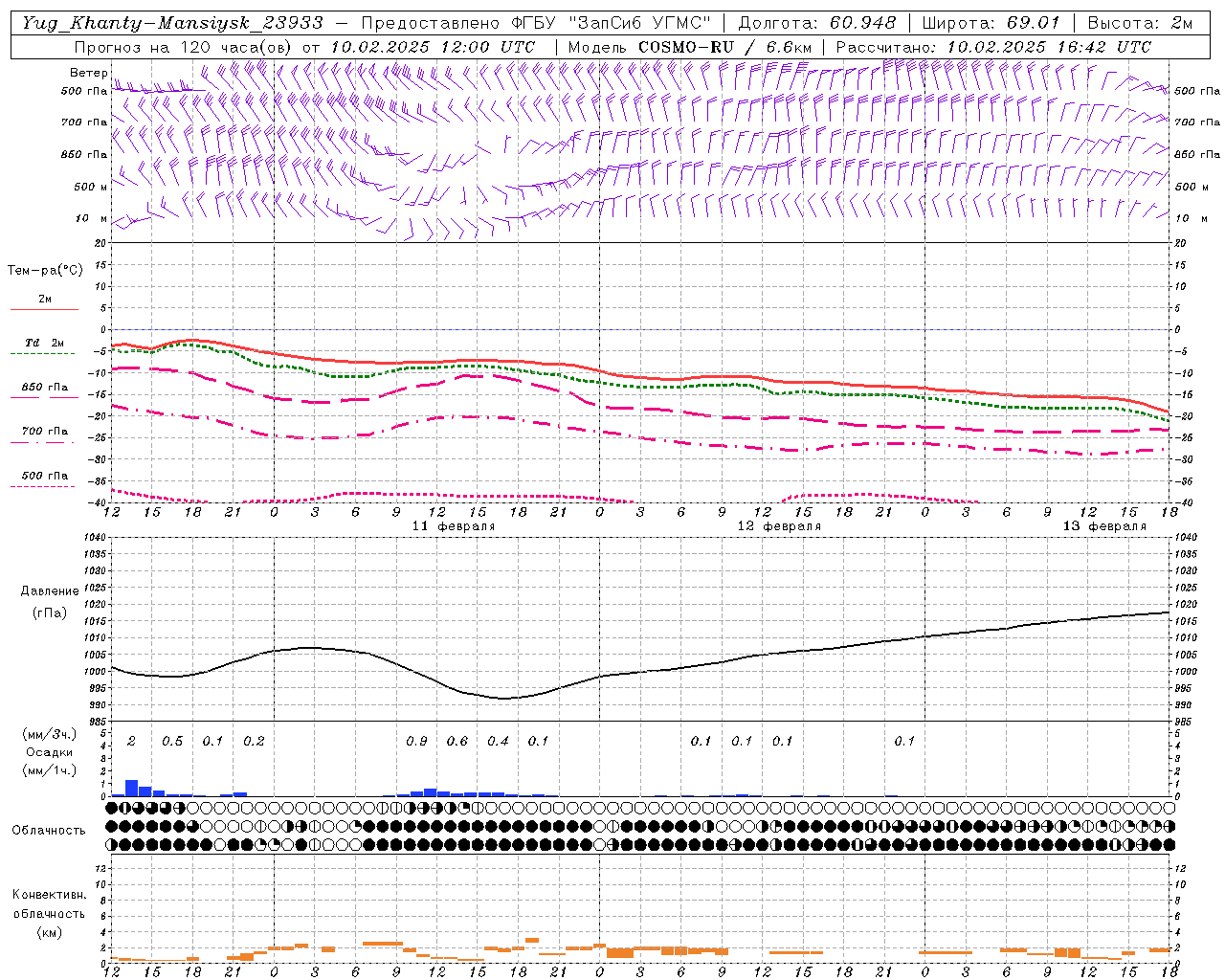
Task: Click the Долгота: 60.948 value
Action: point(817,23)
